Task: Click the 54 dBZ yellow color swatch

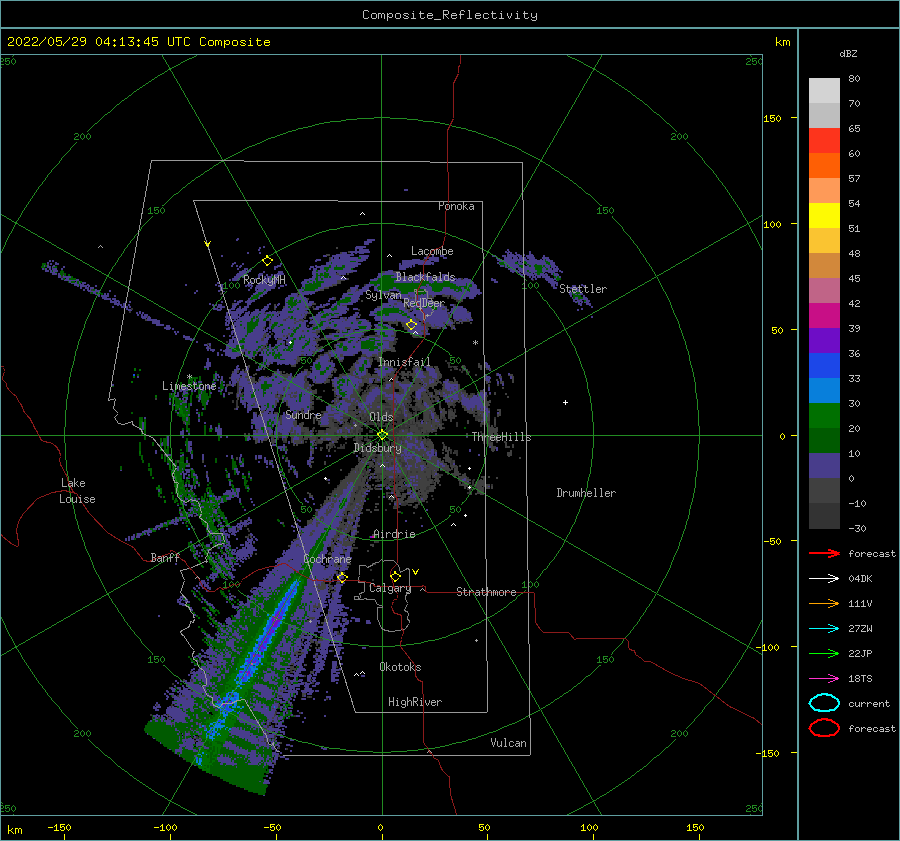Action: coord(824,216)
